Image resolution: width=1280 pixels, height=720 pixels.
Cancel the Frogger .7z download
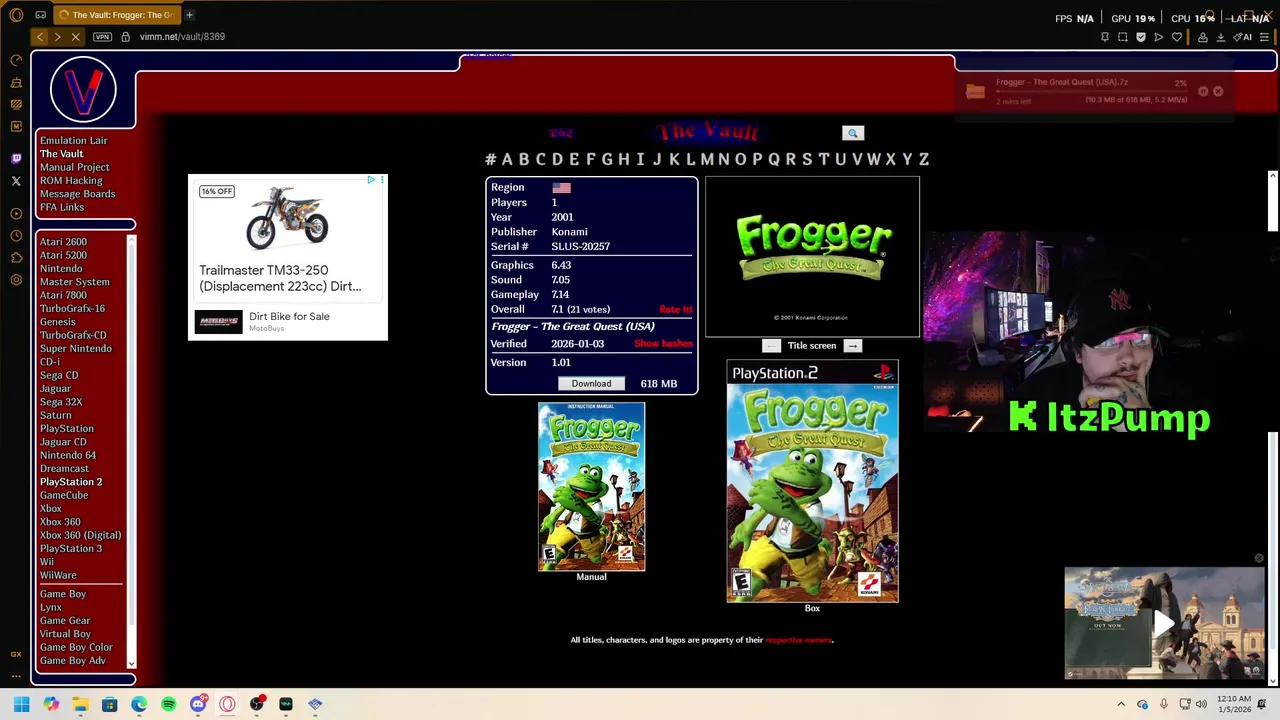pyautogui.click(x=1218, y=91)
